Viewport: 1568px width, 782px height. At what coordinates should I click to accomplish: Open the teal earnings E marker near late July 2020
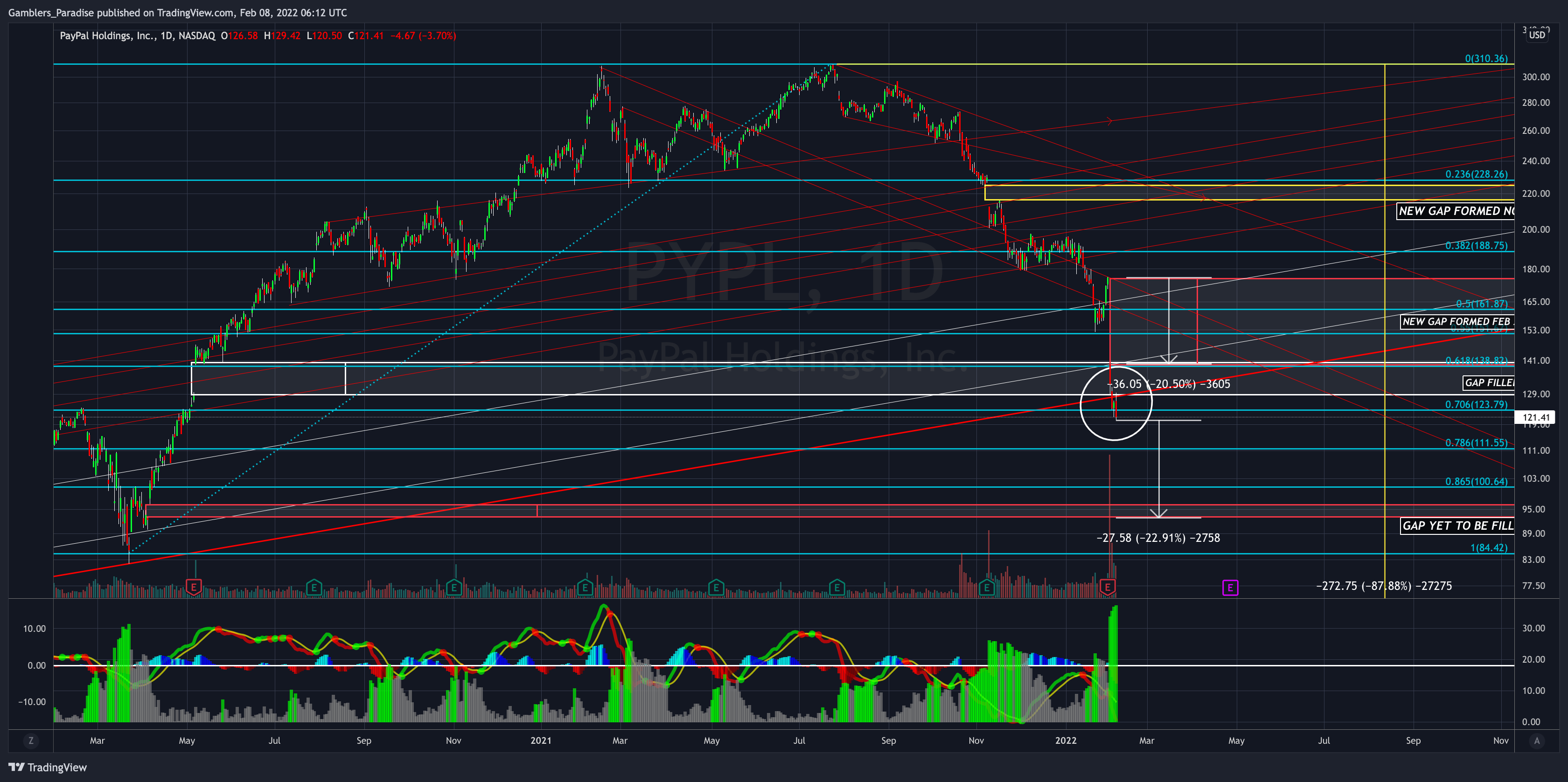[x=314, y=587]
